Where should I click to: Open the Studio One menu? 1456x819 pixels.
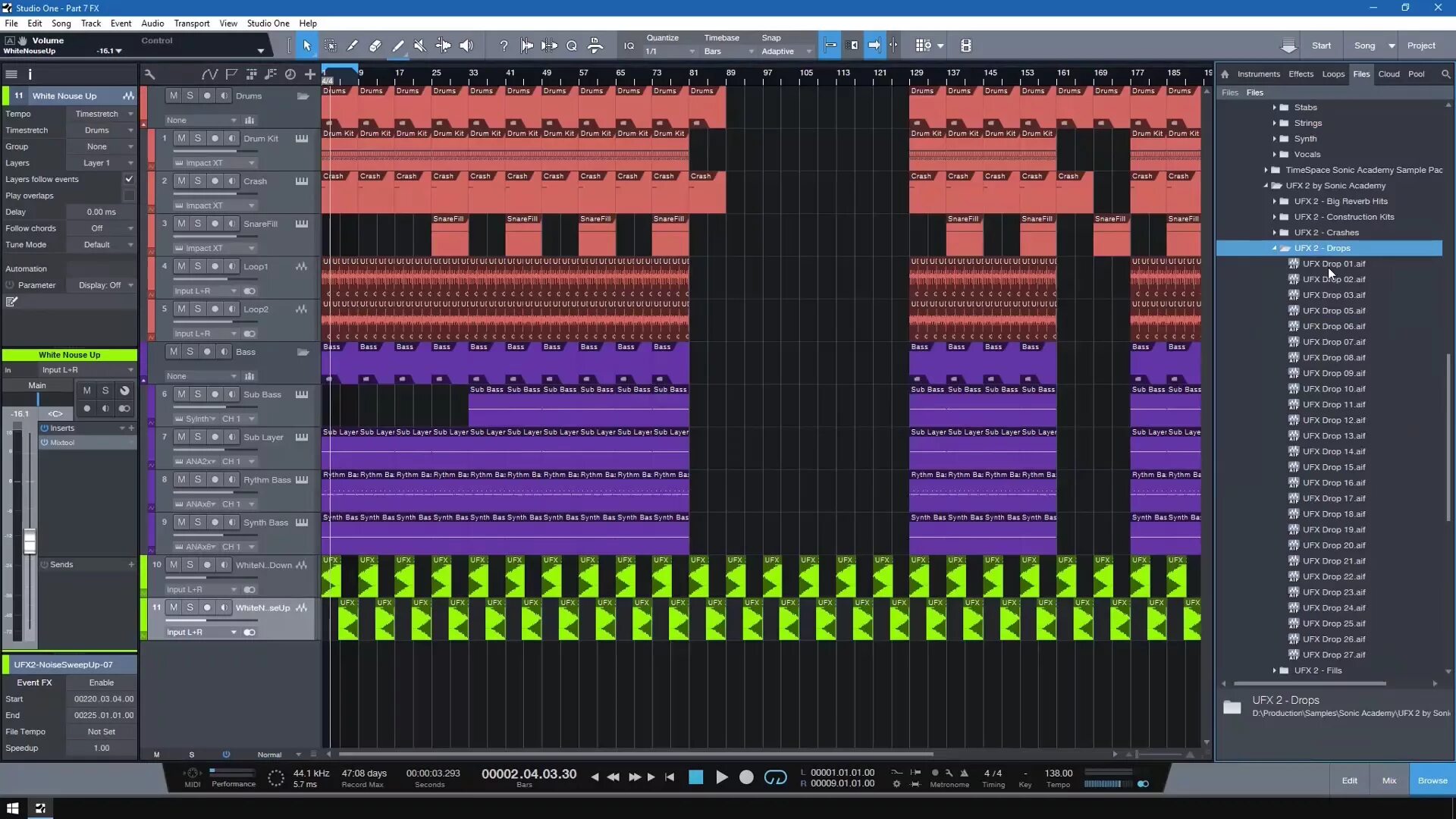[268, 24]
